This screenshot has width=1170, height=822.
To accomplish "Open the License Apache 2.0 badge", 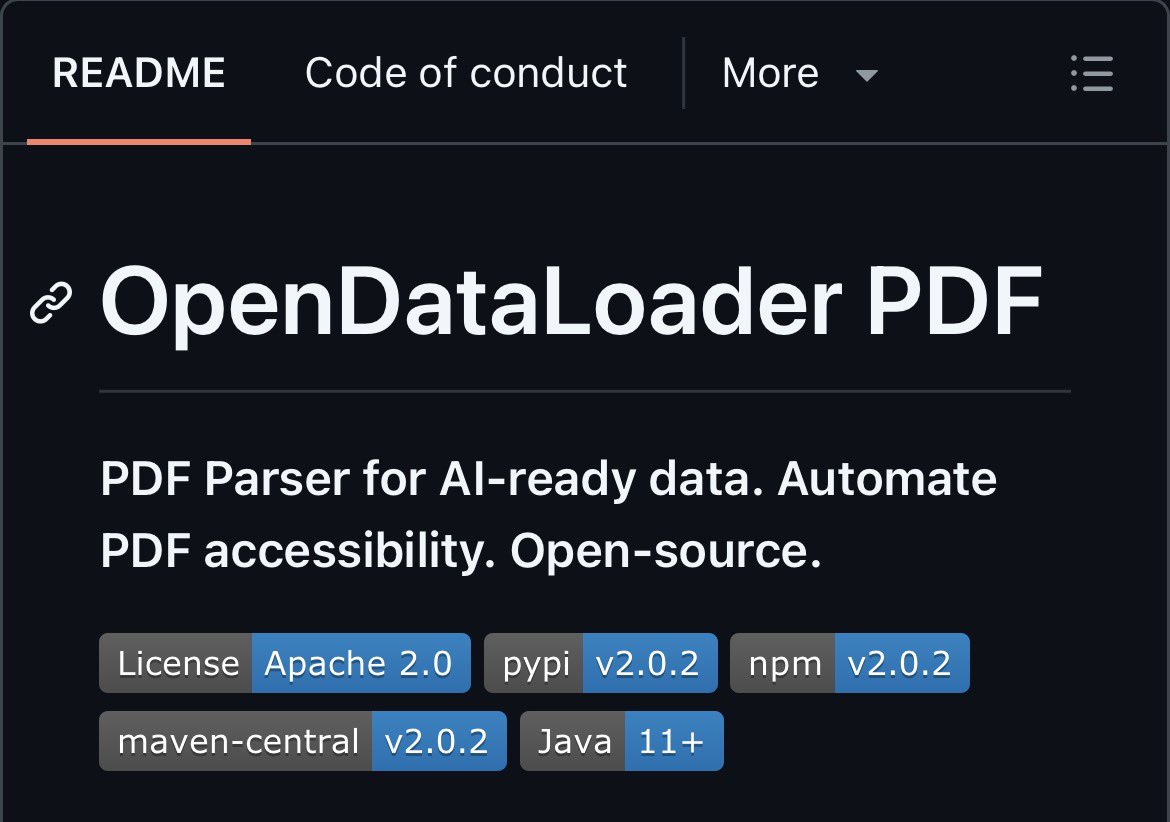I will coord(285,663).
